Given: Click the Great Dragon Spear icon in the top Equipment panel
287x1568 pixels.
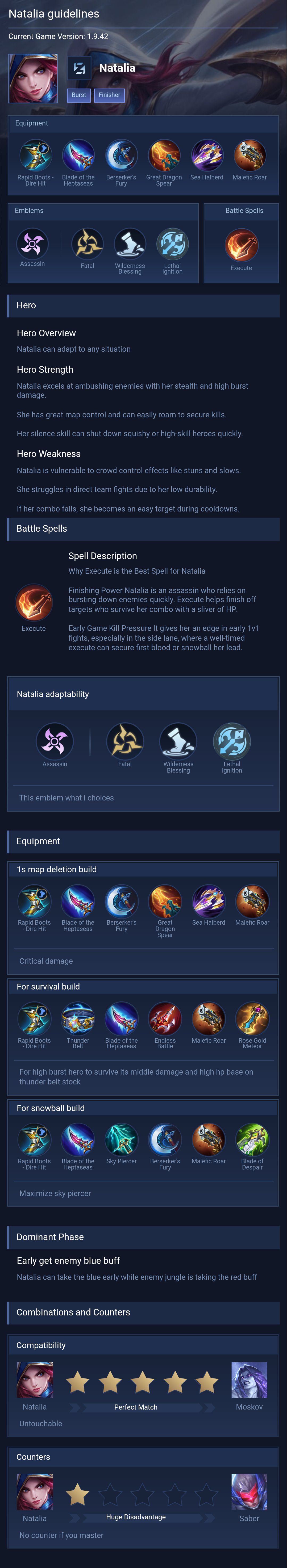Looking at the screenshot, I should [164, 156].
